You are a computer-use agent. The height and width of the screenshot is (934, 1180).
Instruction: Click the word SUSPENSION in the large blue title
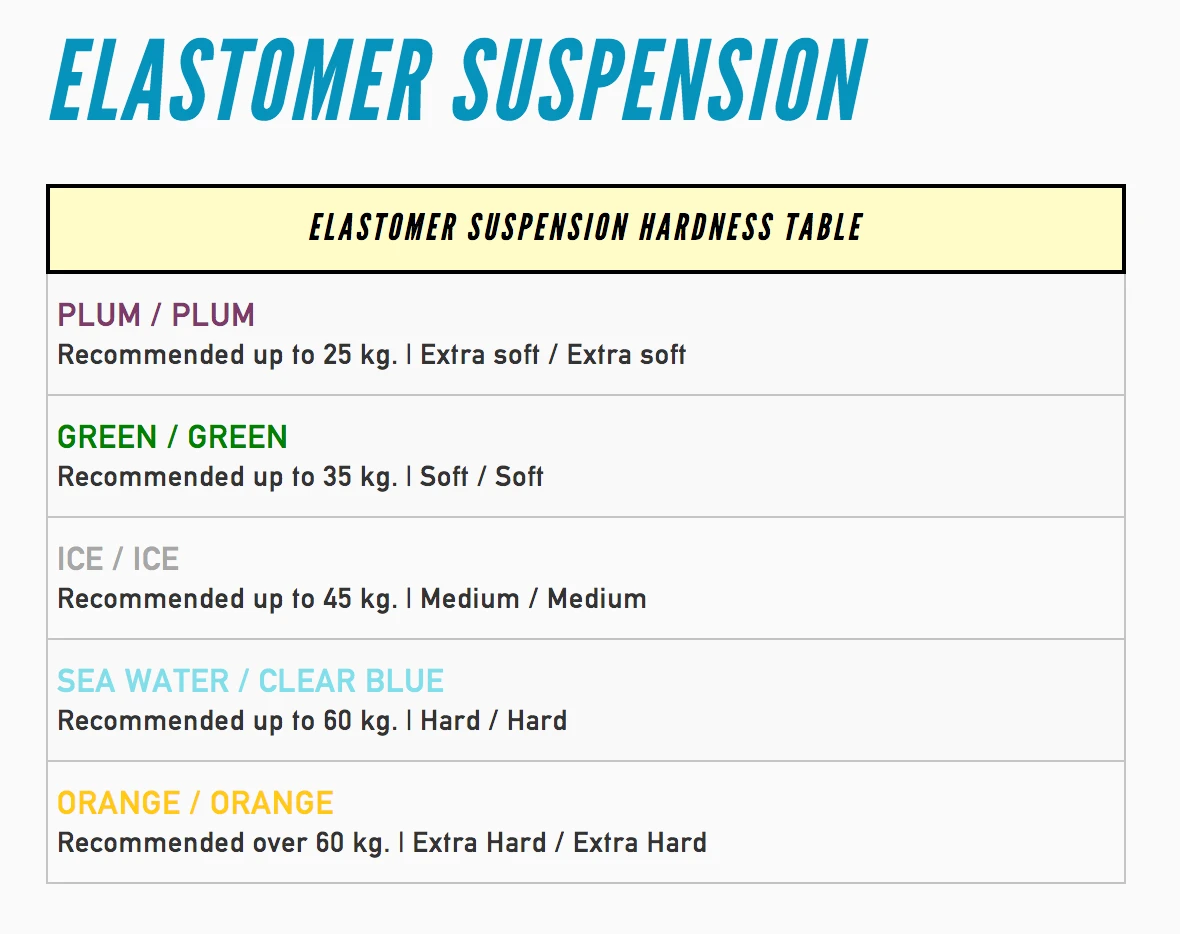660,80
